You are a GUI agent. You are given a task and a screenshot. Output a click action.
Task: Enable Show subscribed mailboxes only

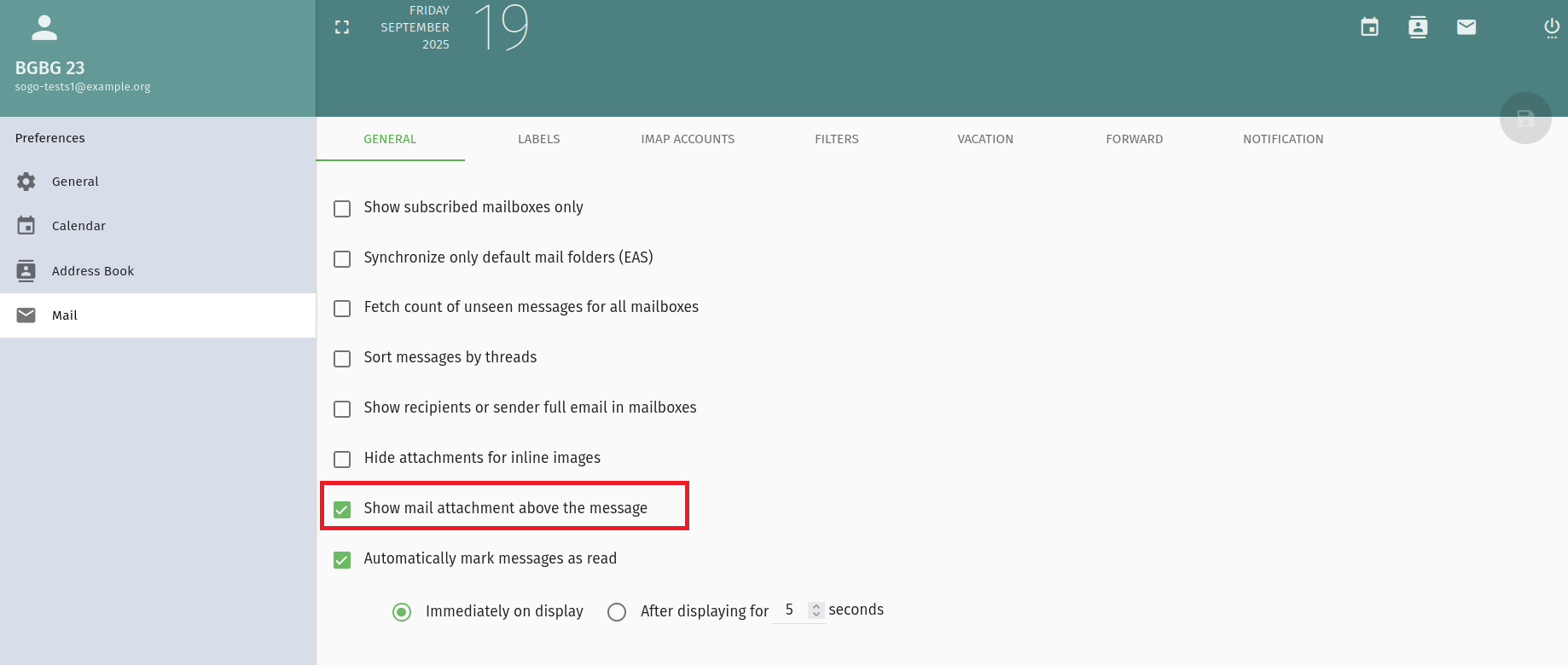point(342,209)
